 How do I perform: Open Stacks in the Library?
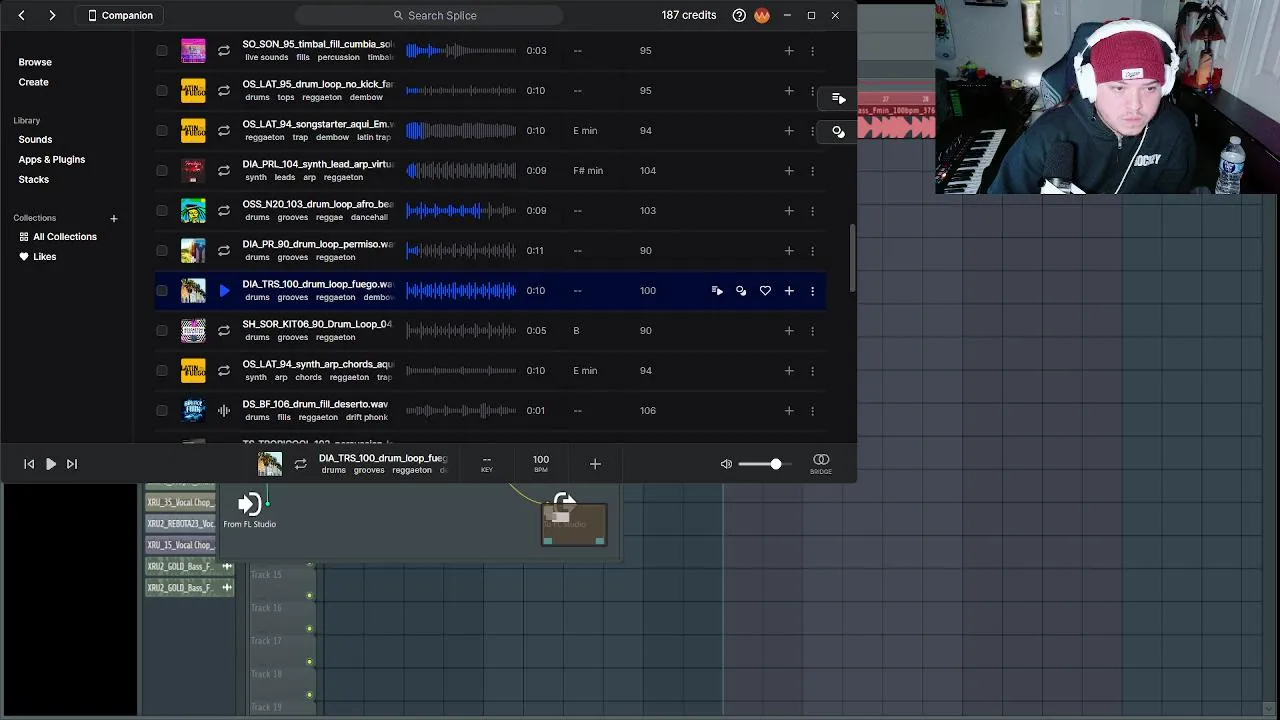pos(33,179)
